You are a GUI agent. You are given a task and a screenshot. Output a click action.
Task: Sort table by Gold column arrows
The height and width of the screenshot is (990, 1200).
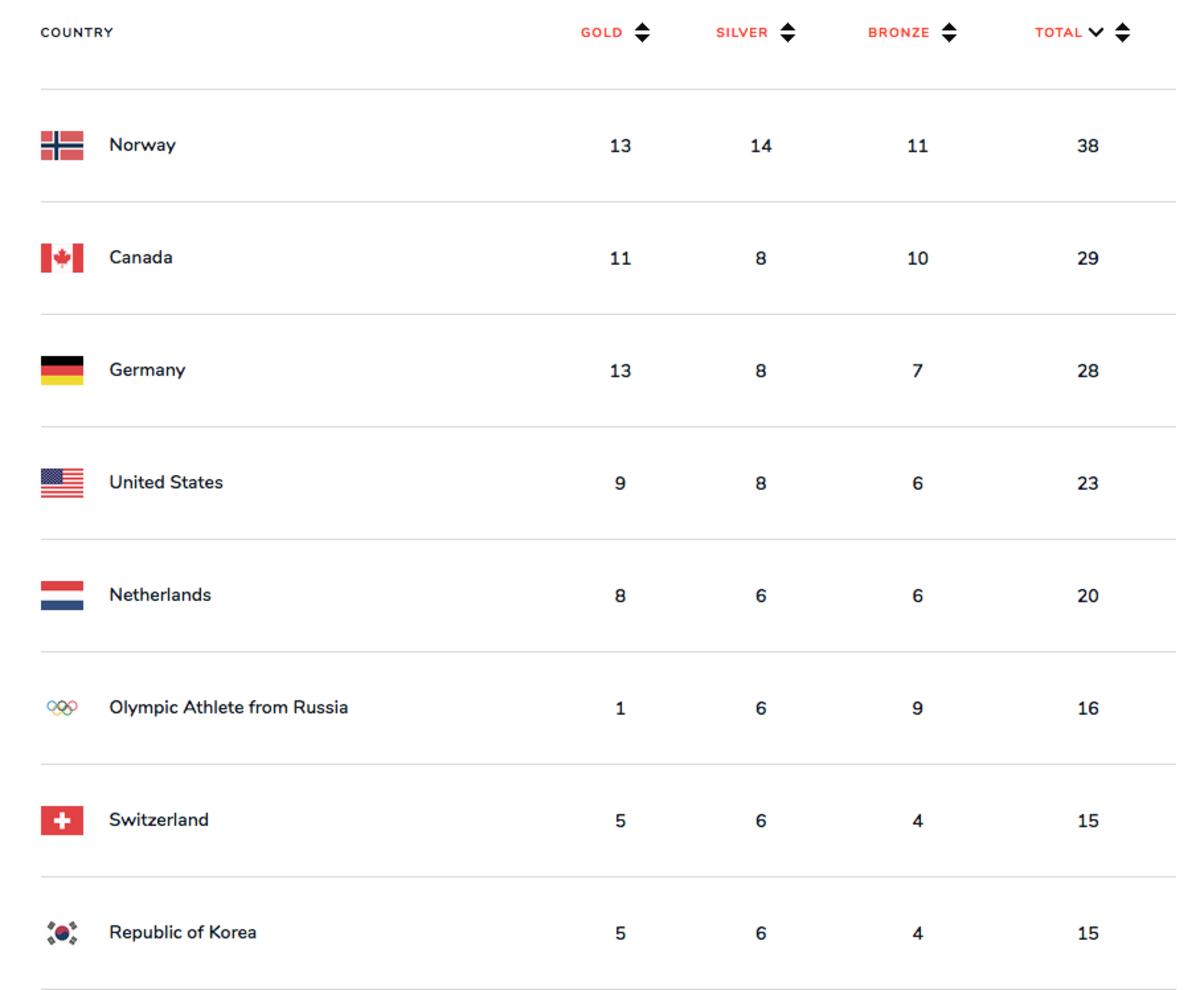(642, 33)
